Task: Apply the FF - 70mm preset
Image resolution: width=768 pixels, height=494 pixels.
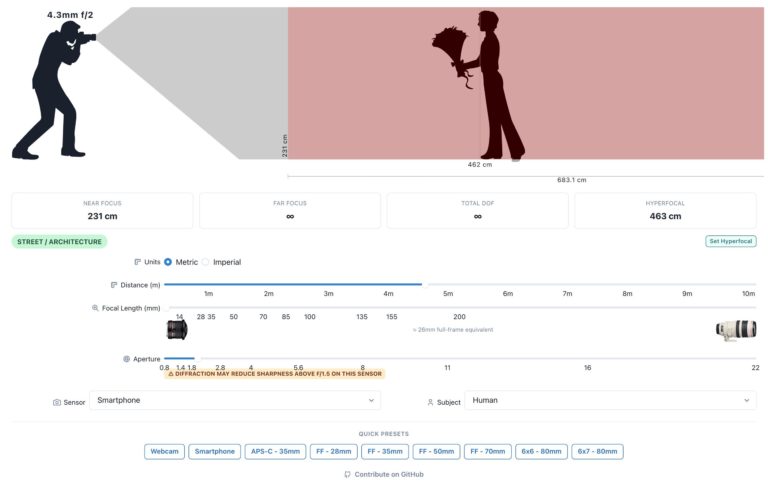Action: pyautogui.click(x=488, y=451)
